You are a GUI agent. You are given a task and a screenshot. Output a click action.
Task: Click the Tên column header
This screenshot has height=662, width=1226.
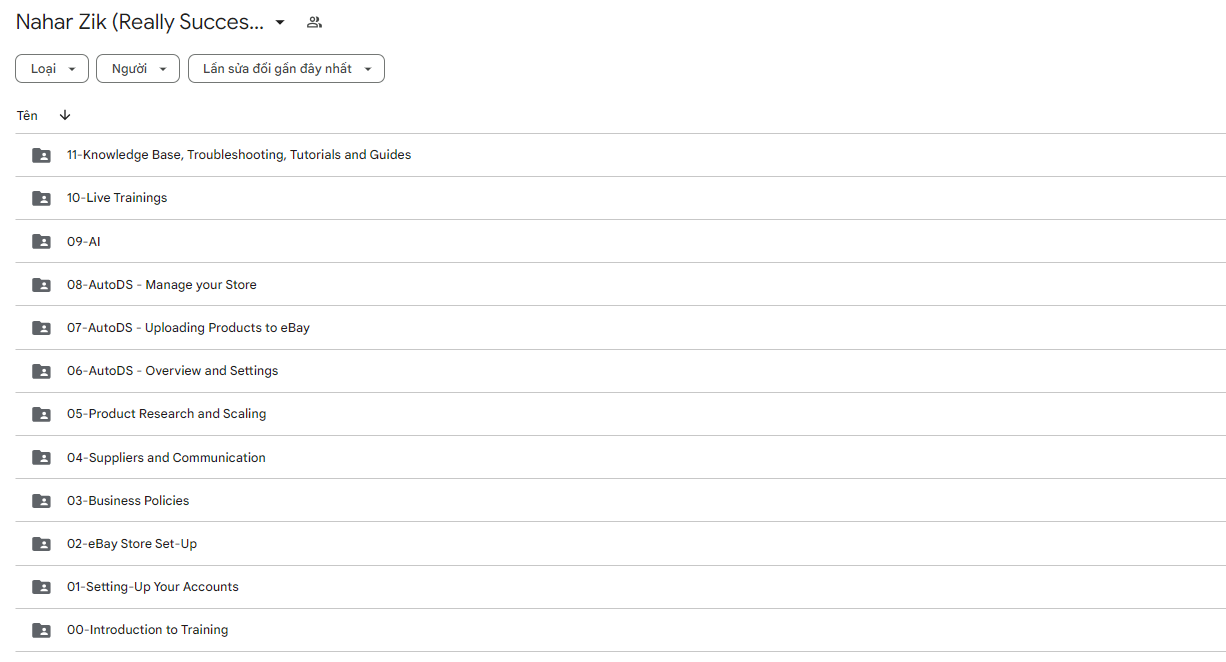pos(27,116)
